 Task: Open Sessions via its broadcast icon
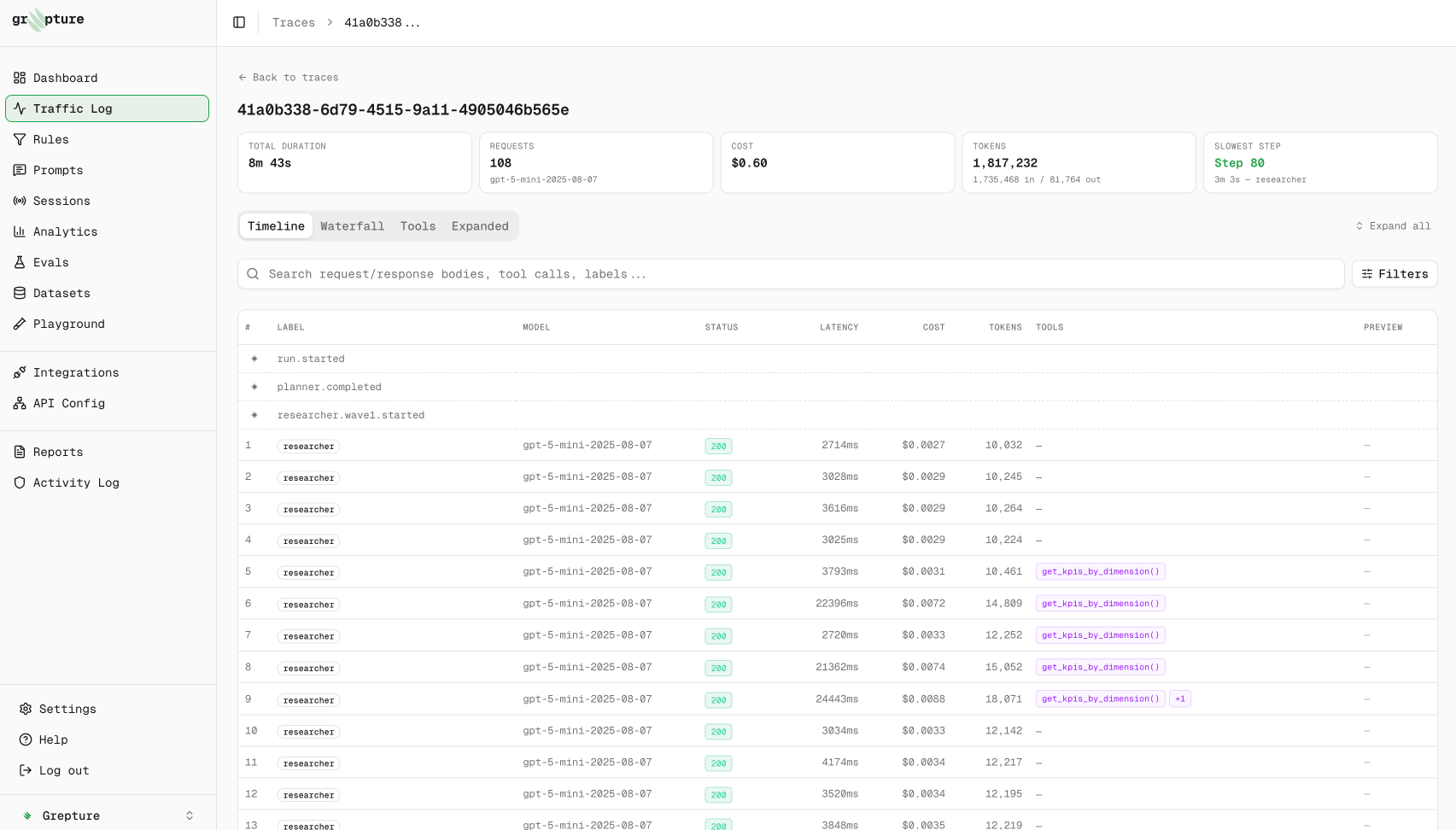coord(20,201)
